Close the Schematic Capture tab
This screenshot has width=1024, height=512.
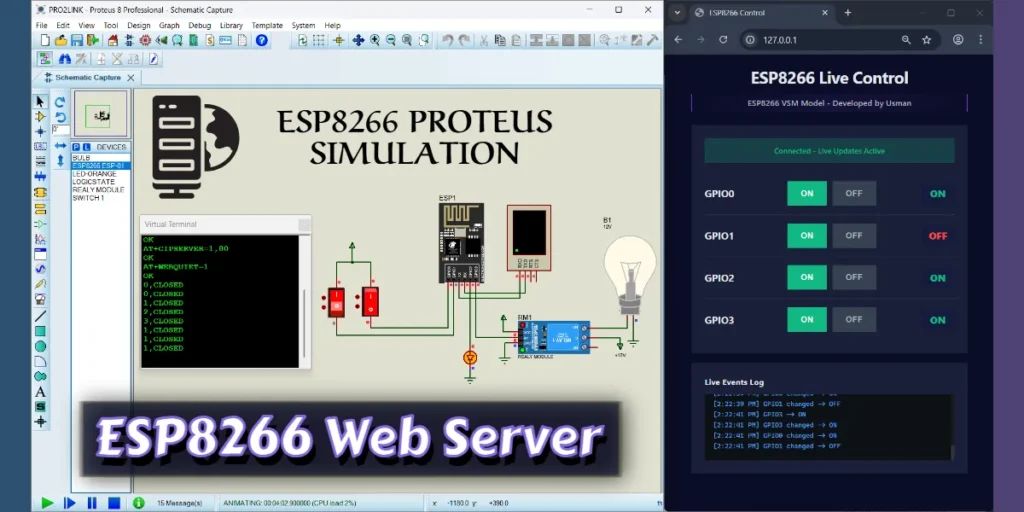[131, 78]
